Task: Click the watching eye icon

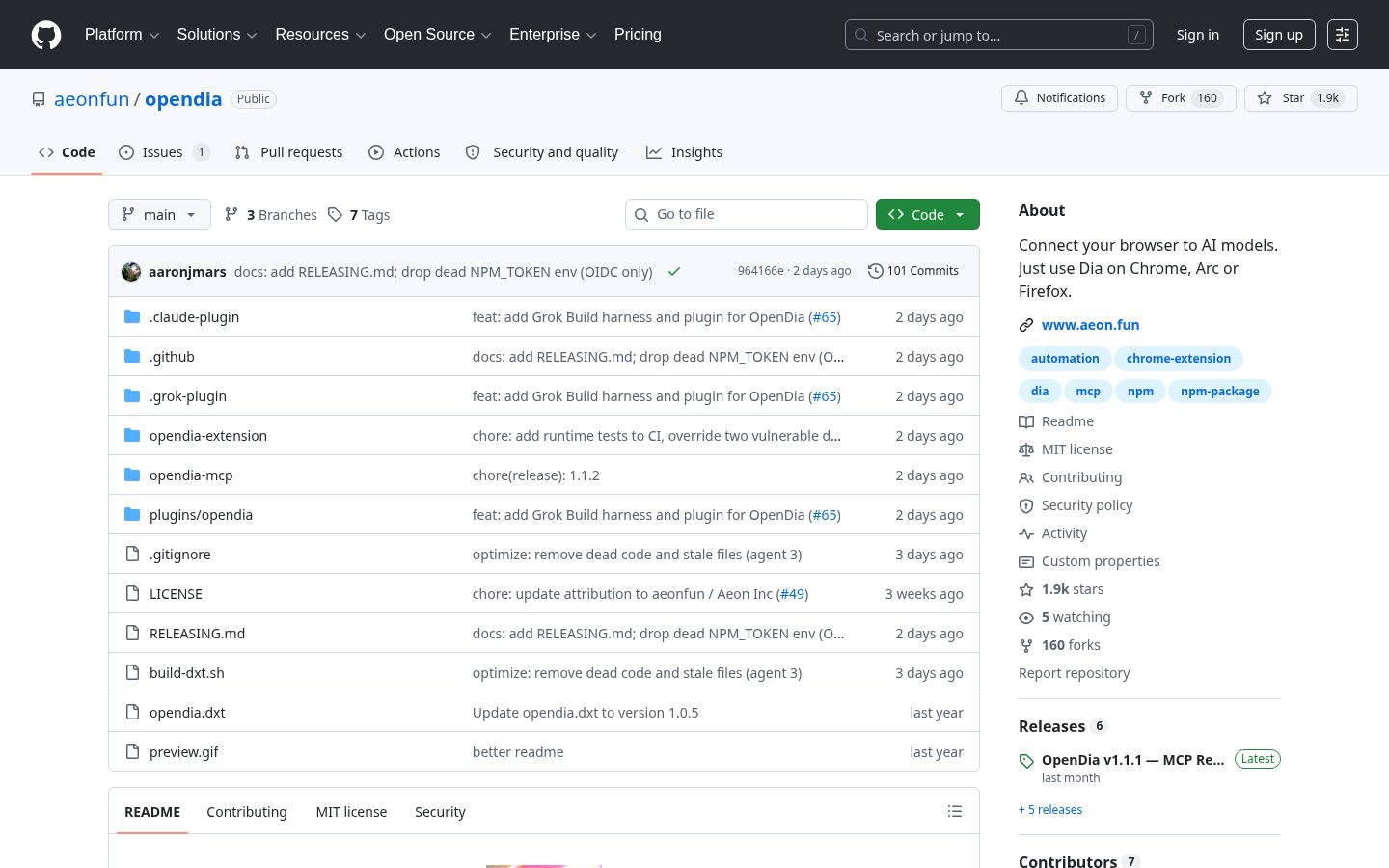Action: pyautogui.click(x=1026, y=617)
